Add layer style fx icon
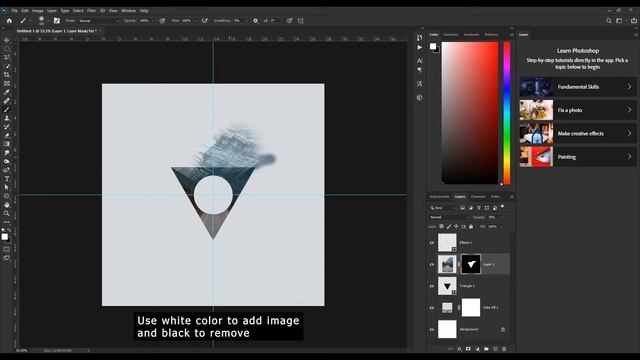This screenshot has height=360, width=640. coord(459,349)
